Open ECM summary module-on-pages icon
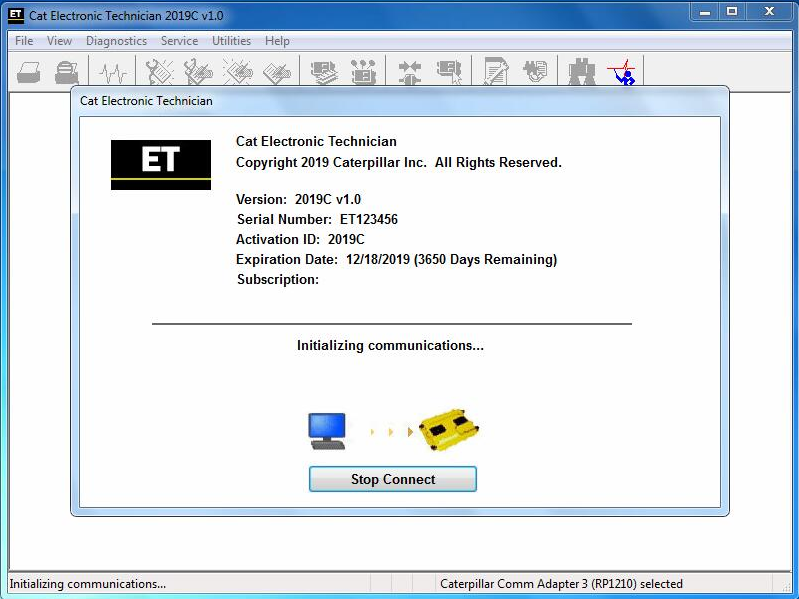Image resolution: width=799 pixels, height=599 pixels. tap(324, 72)
